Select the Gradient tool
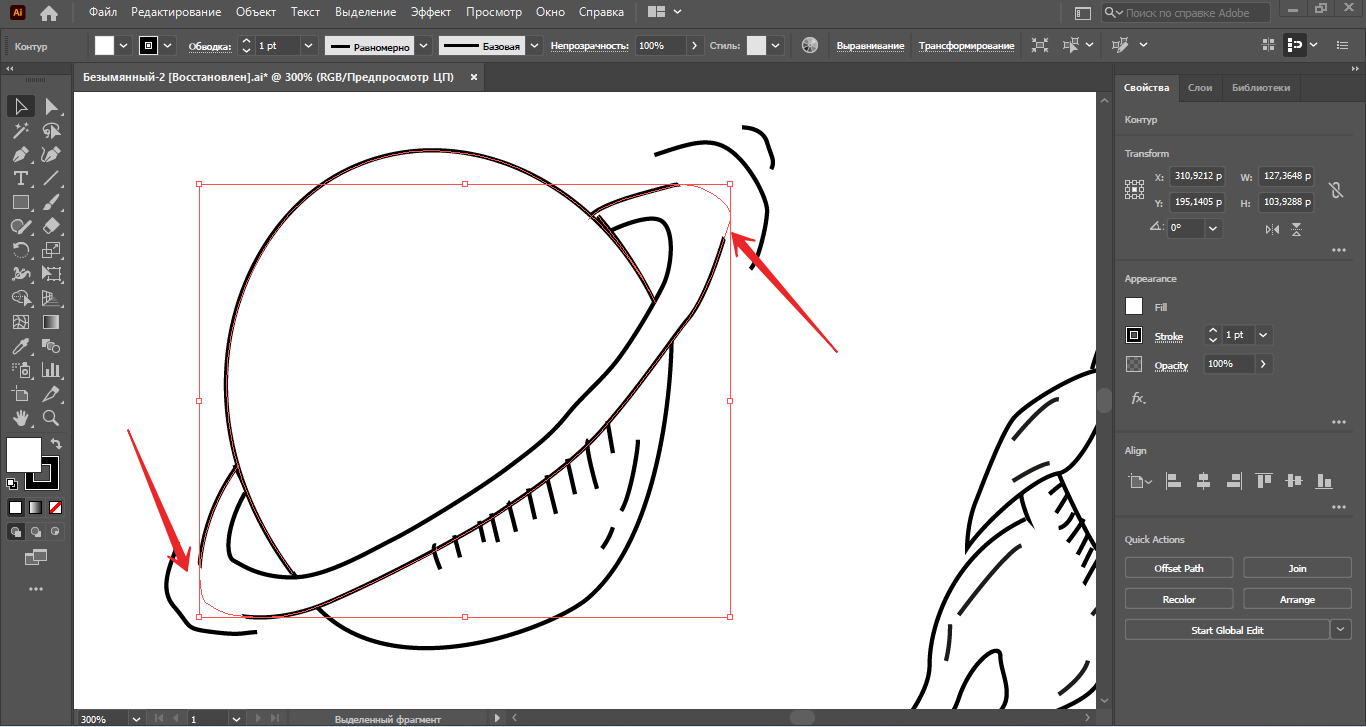Image resolution: width=1366 pixels, height=727 pixels. click(51, 322)
